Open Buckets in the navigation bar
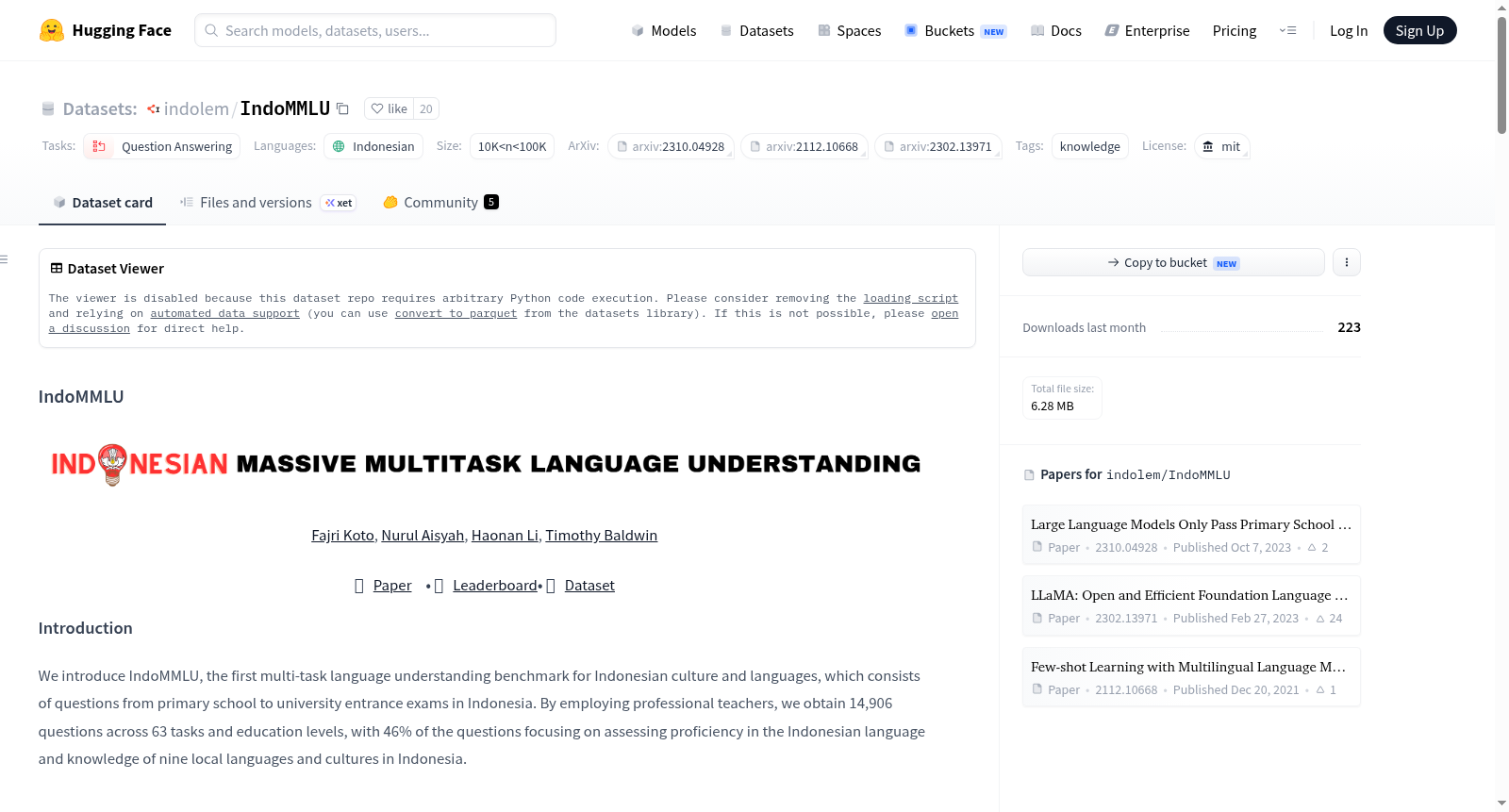The image size is (1509, 812). tap(955, 31)
